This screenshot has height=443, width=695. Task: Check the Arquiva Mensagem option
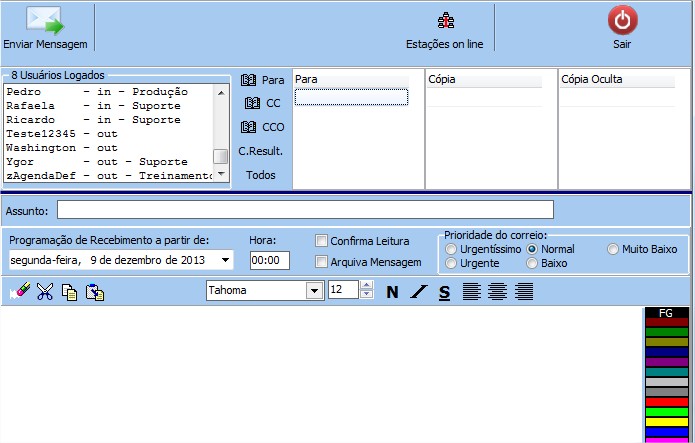[x=322, y=262]
